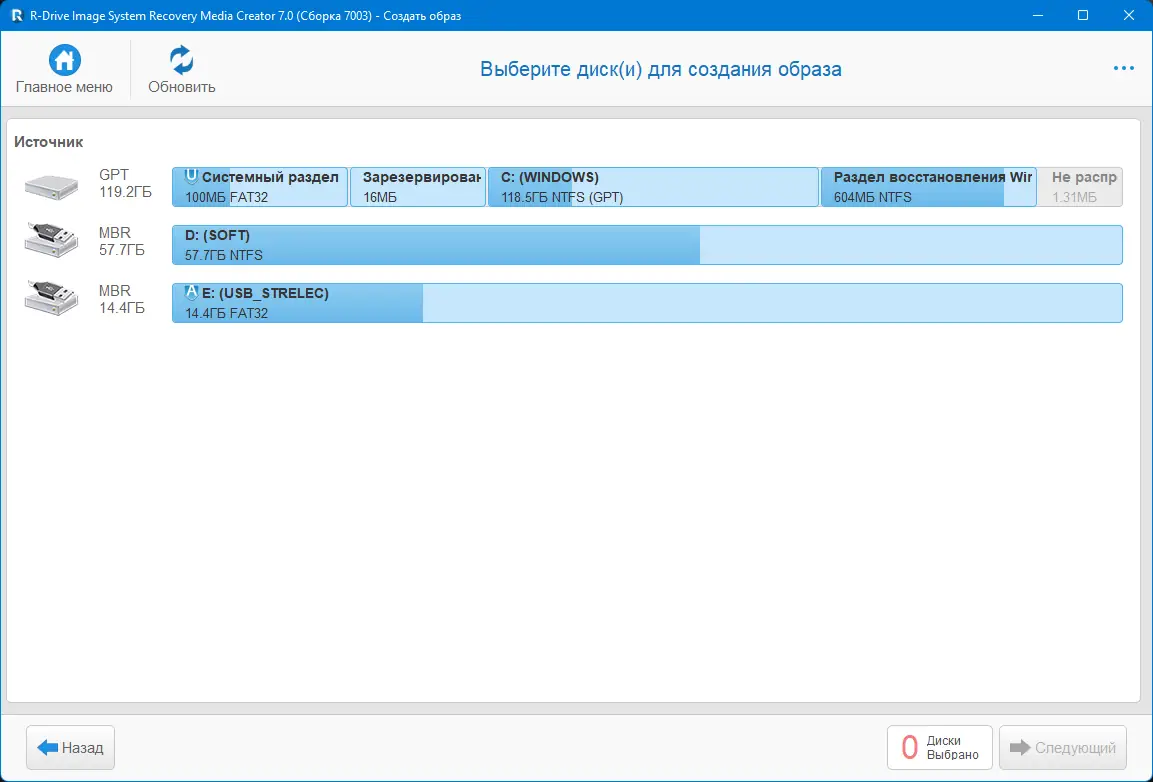Click the Обновить refresh icon

point(181,60)
